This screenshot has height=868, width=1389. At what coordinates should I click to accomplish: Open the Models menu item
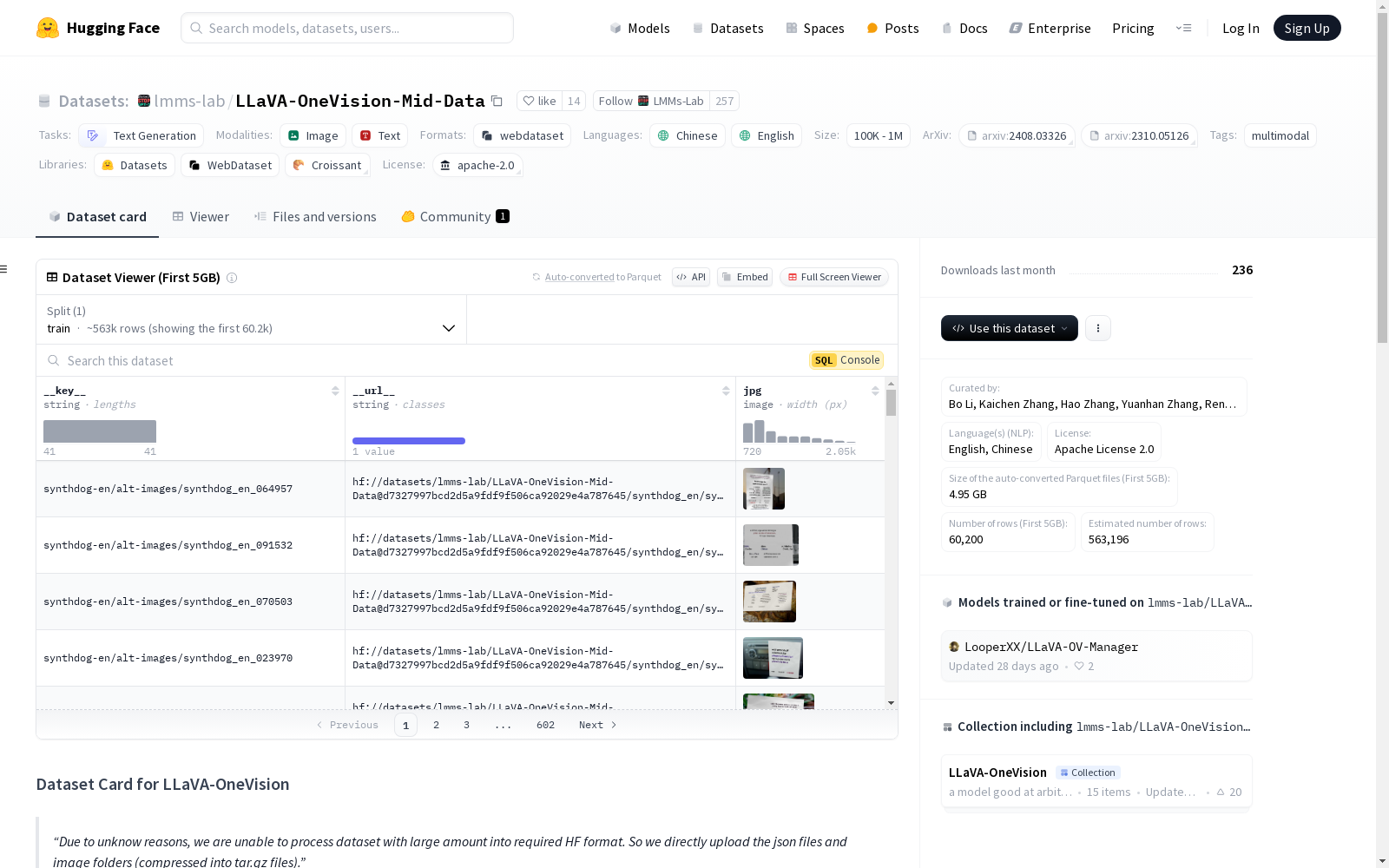[x=640, y=28]
